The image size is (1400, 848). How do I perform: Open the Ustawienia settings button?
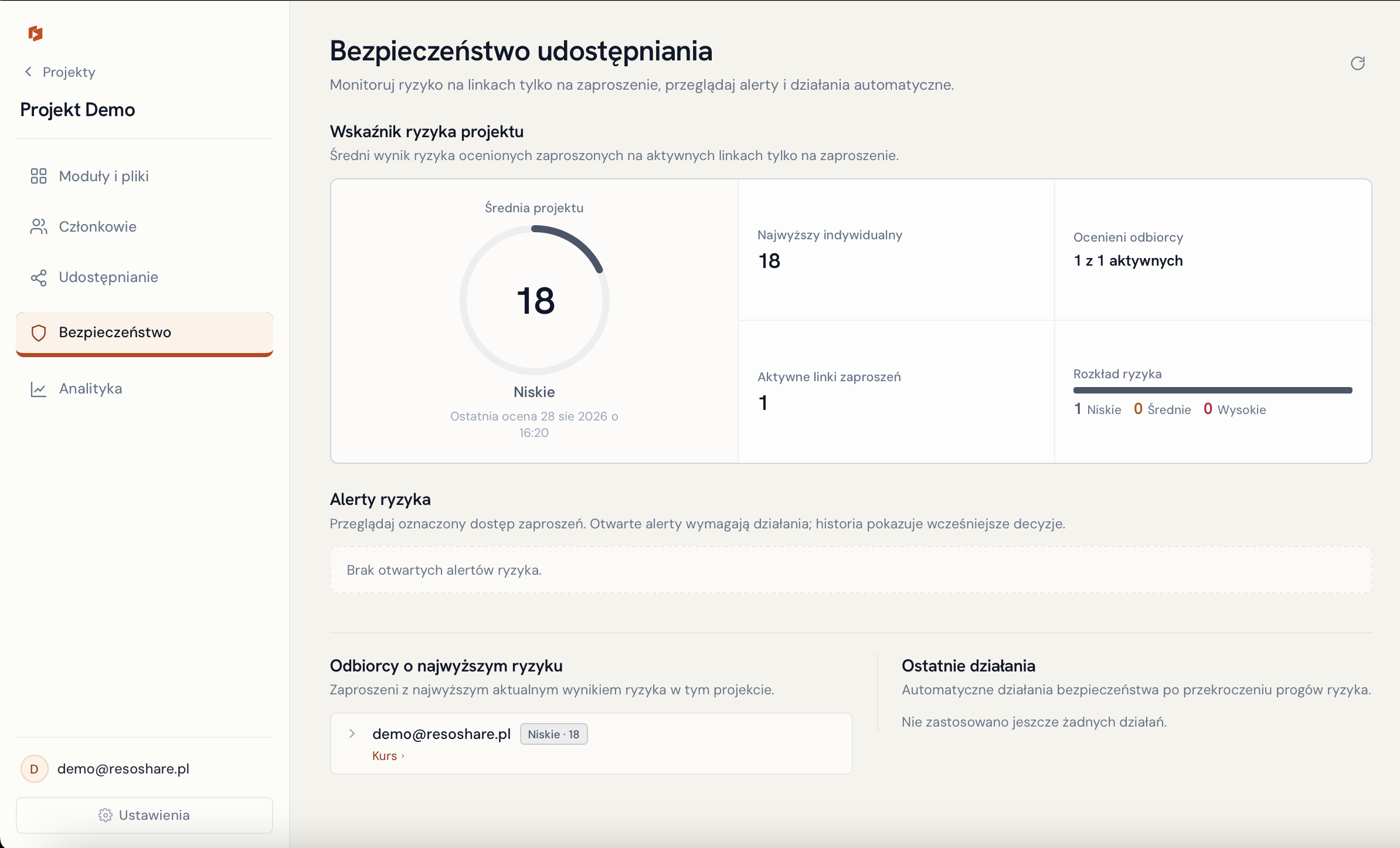point(144,815)
